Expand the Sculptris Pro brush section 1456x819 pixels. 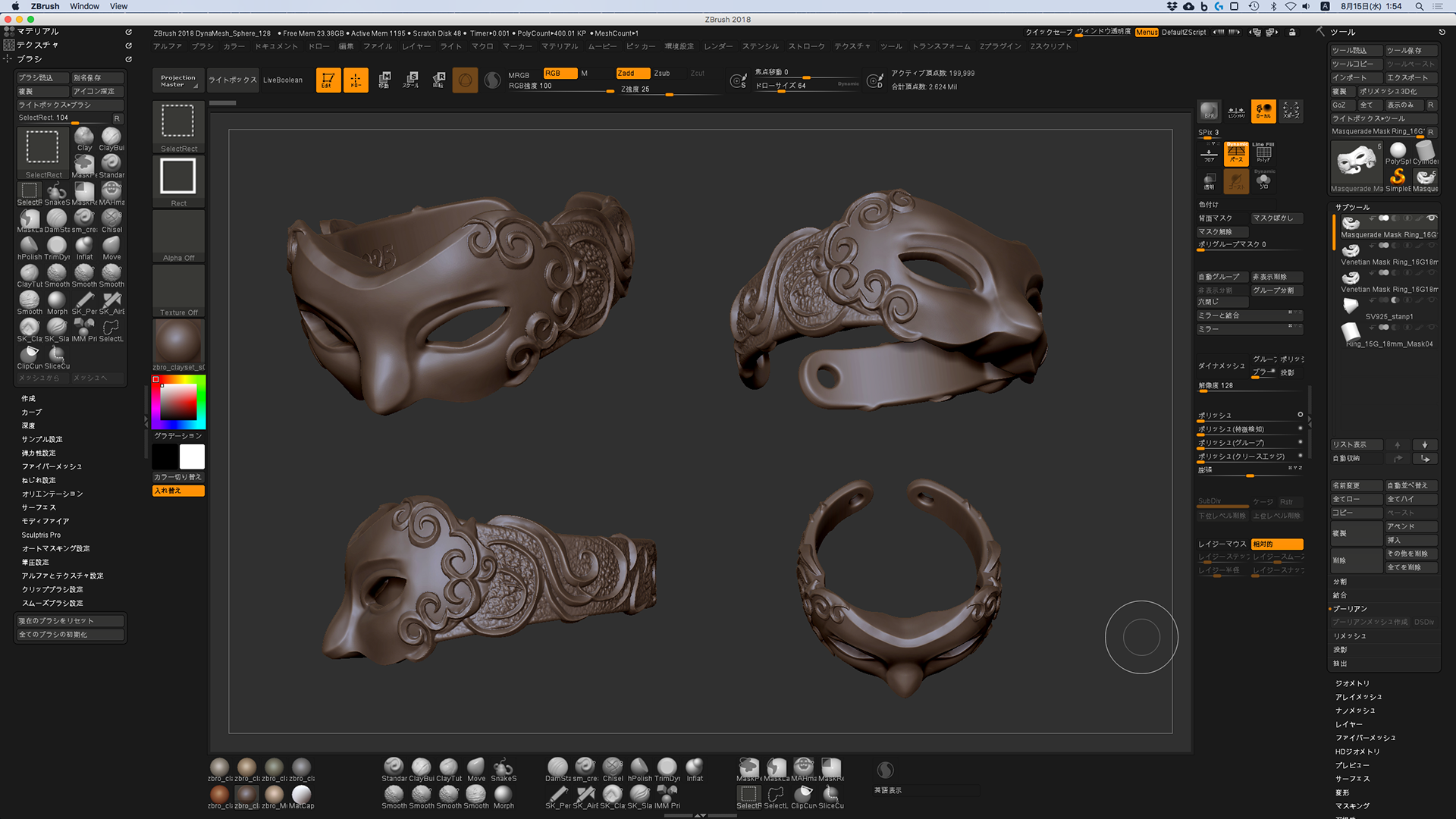pyautogui.click(x=41, y=535)
